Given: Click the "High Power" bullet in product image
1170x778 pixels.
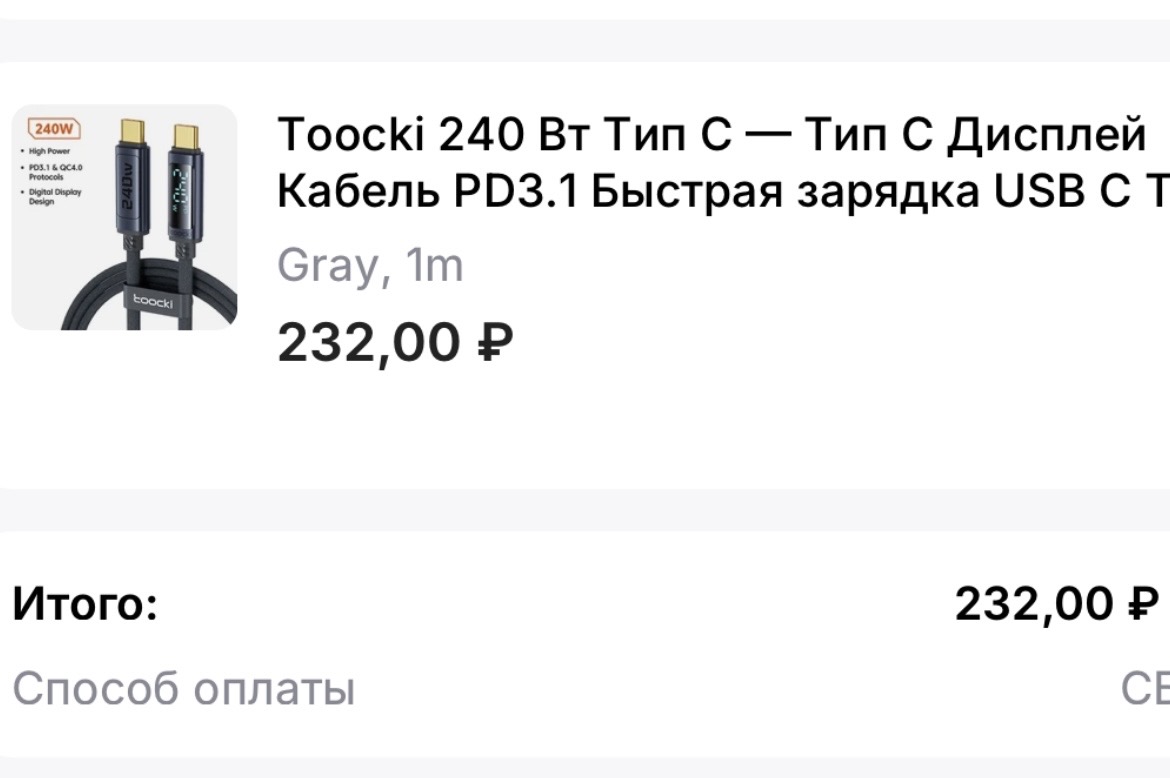Looking at the screenshot, I should pyautogui.click(x=52, y=151).
